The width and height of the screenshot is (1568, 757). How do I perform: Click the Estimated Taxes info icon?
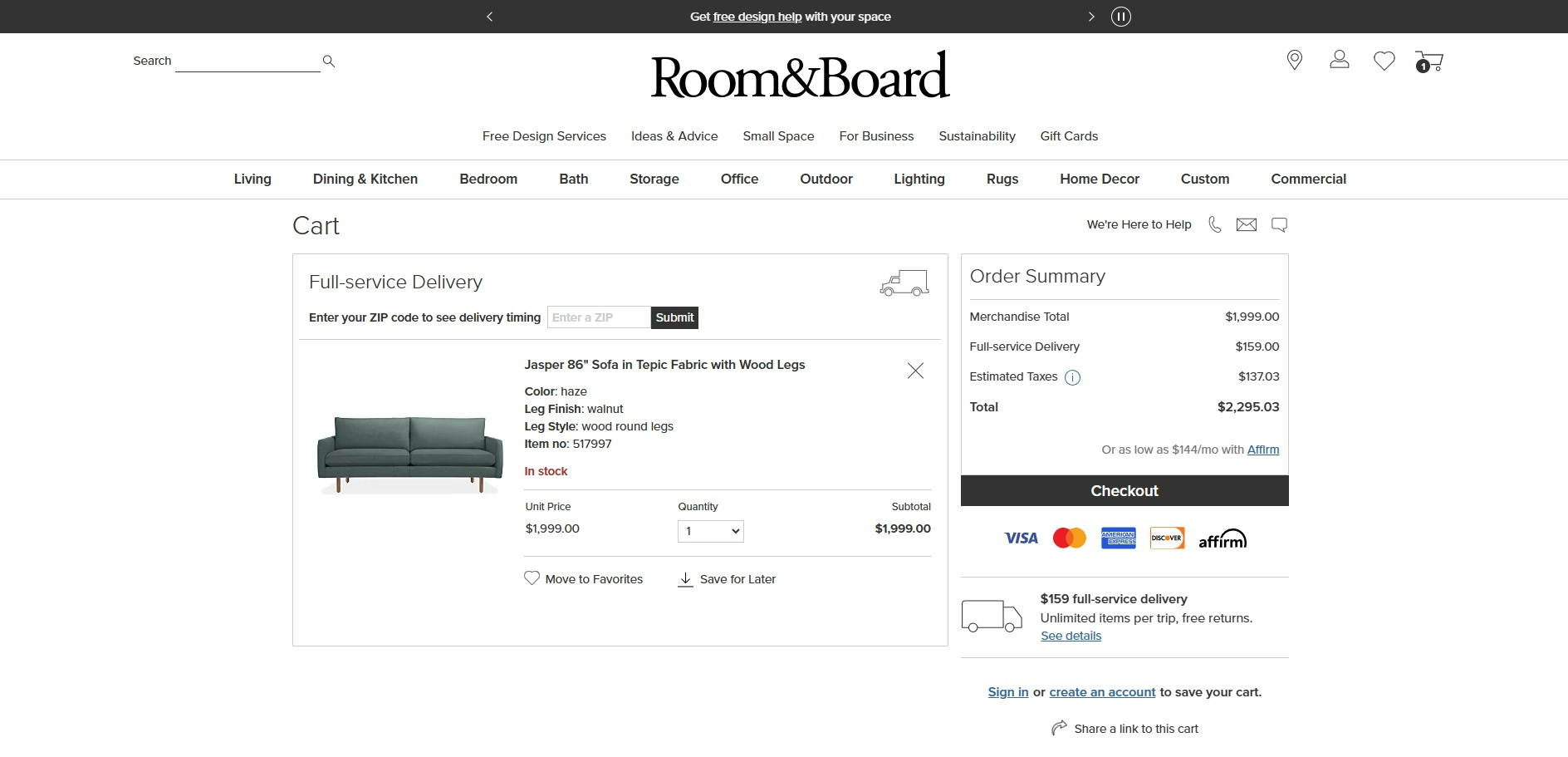click(x=1073, y=377)
